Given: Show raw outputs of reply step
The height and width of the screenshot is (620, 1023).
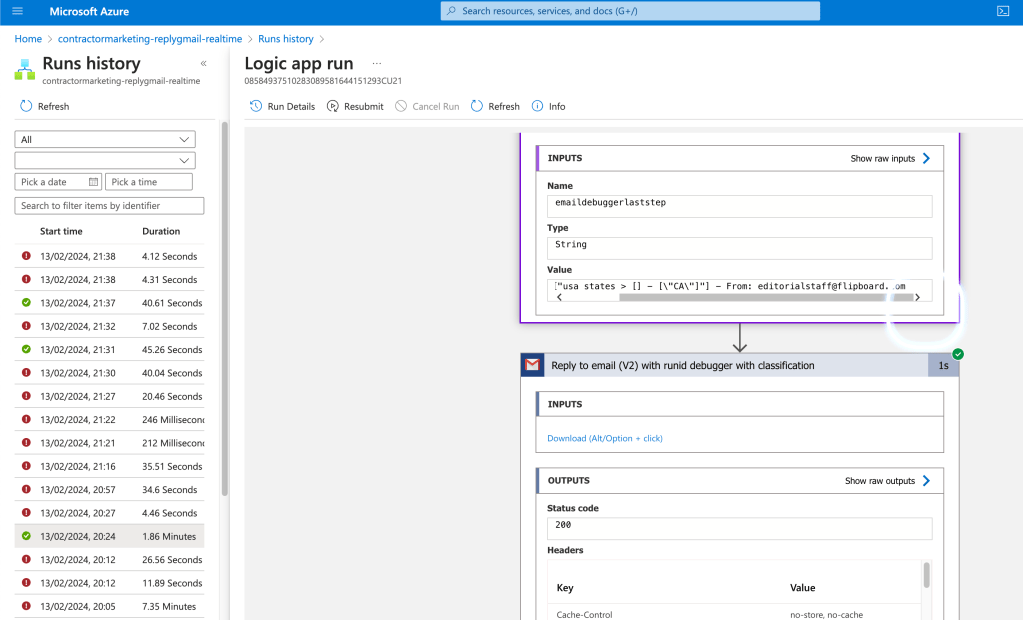Looking at the screenshot, I should tap(887, 481).
